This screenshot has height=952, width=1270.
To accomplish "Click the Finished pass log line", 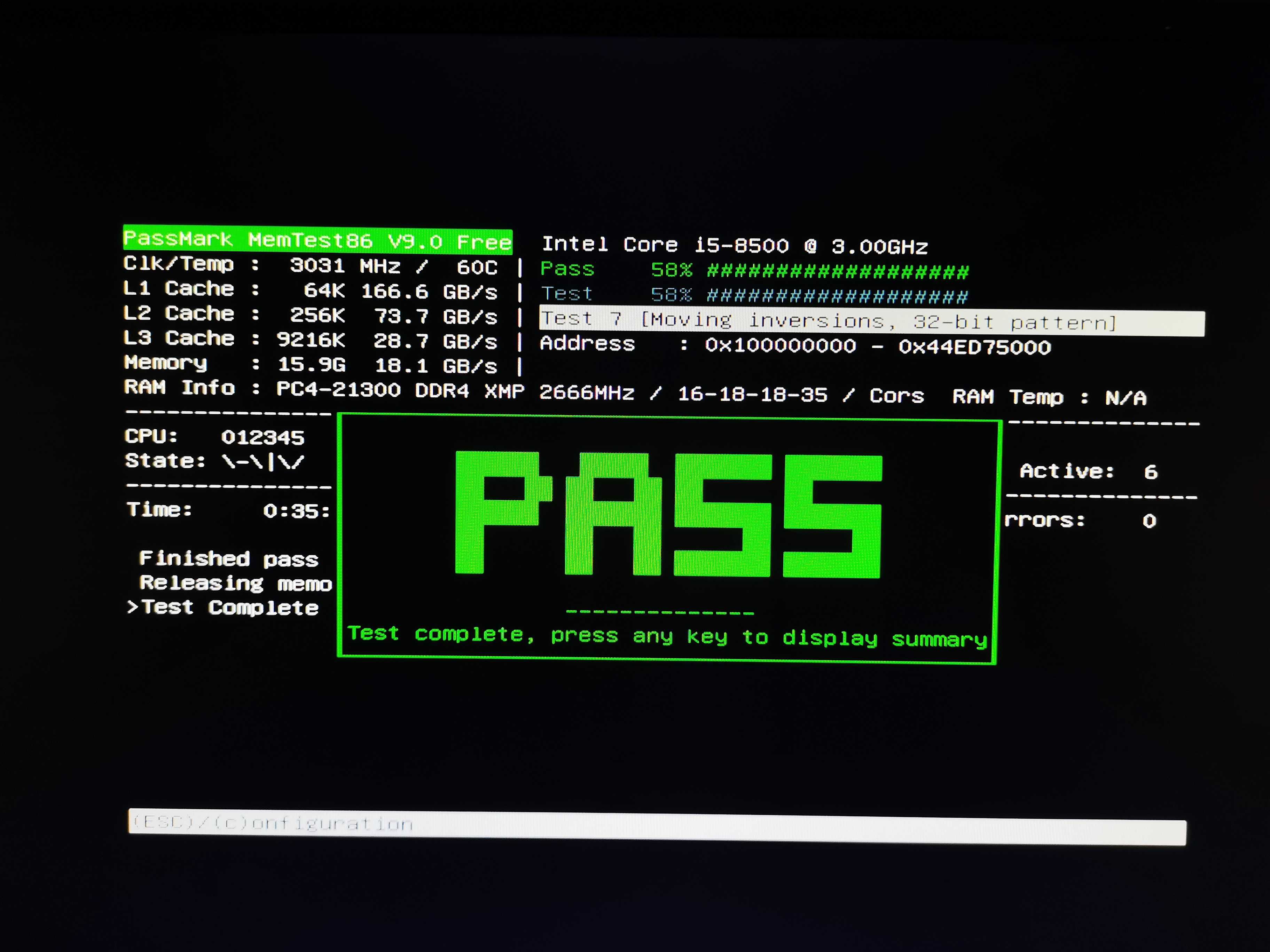I will pyautogui.click(x=228, y=558).
